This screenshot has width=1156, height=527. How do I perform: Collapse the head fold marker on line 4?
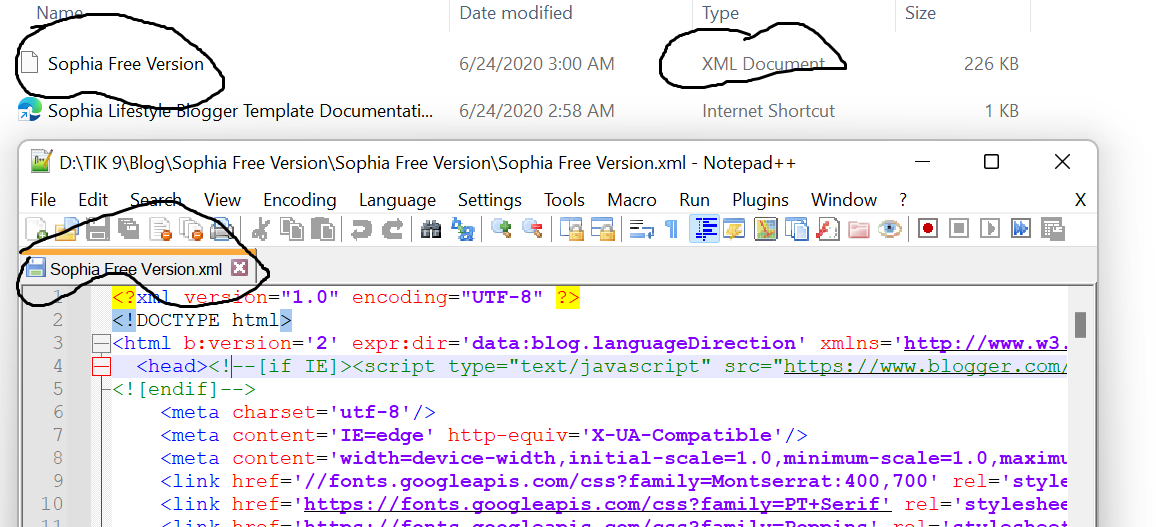(x=100, y=366)
